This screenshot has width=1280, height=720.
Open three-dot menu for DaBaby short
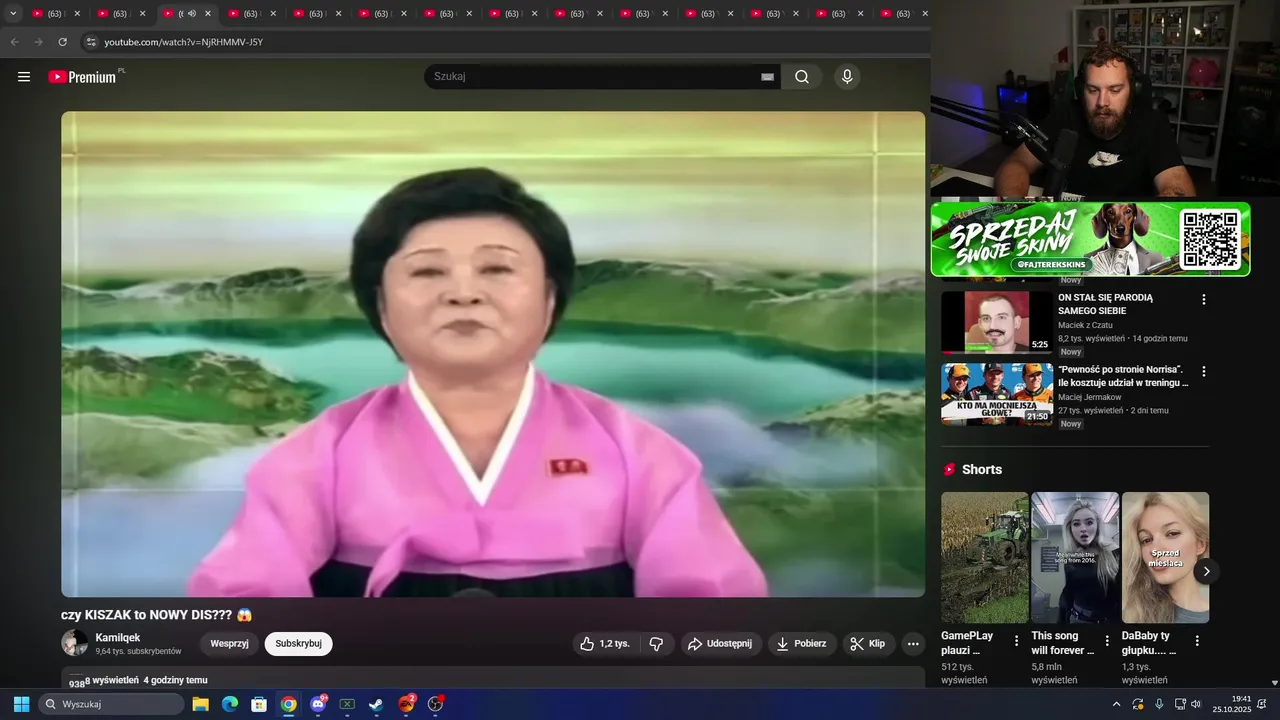tap(1197, 641)
